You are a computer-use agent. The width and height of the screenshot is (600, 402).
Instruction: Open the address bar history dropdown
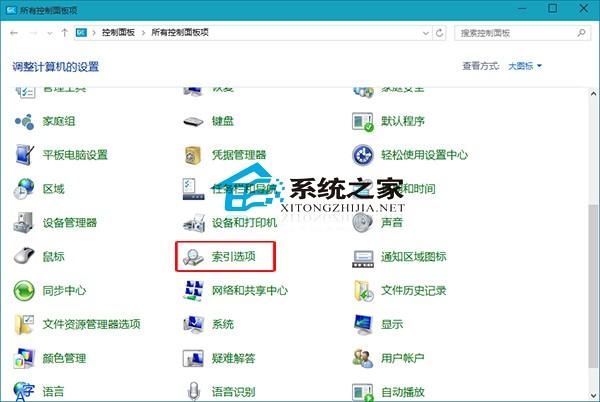click(426, 33)
